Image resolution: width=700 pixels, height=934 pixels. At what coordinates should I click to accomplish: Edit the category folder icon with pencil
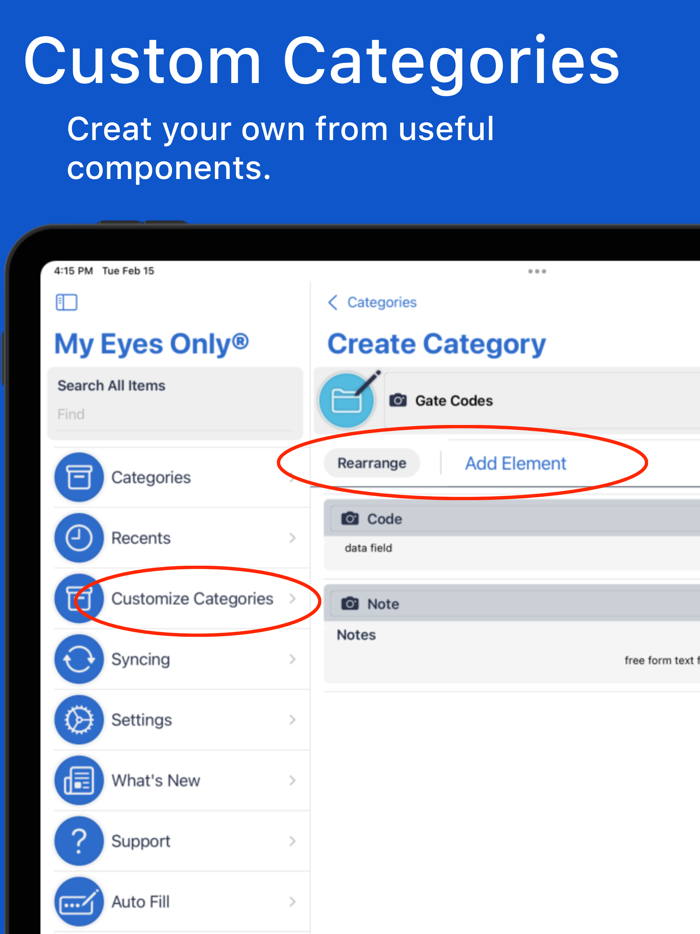(347, 400)
